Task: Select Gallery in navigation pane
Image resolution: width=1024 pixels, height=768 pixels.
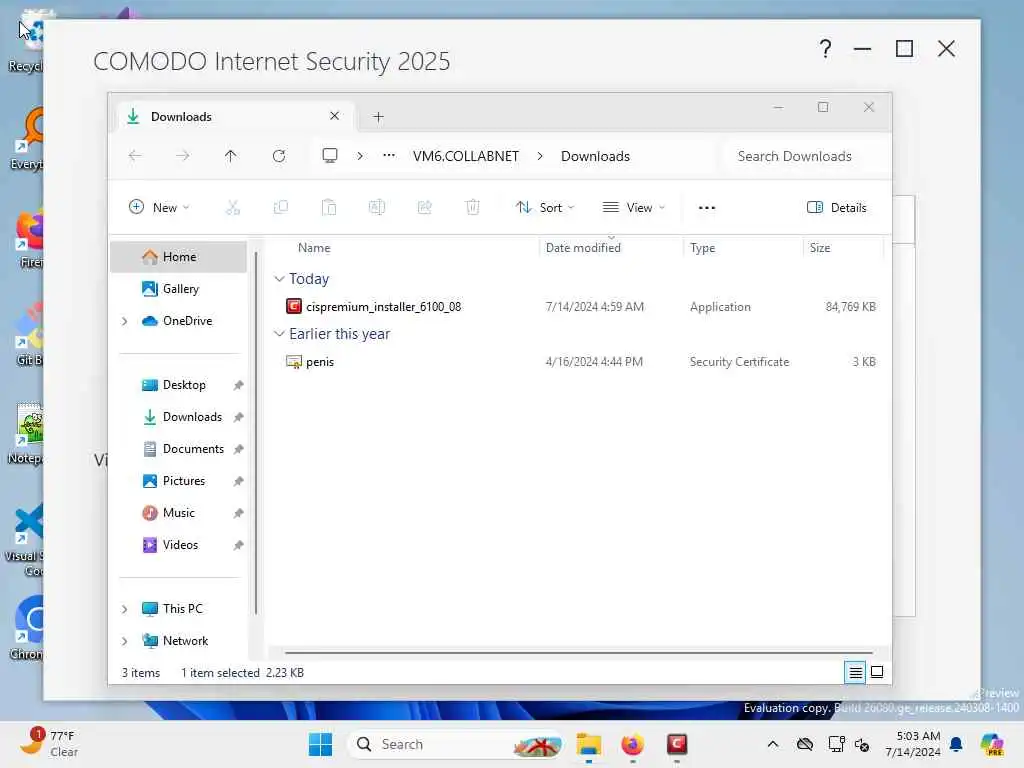Action: 178,289
